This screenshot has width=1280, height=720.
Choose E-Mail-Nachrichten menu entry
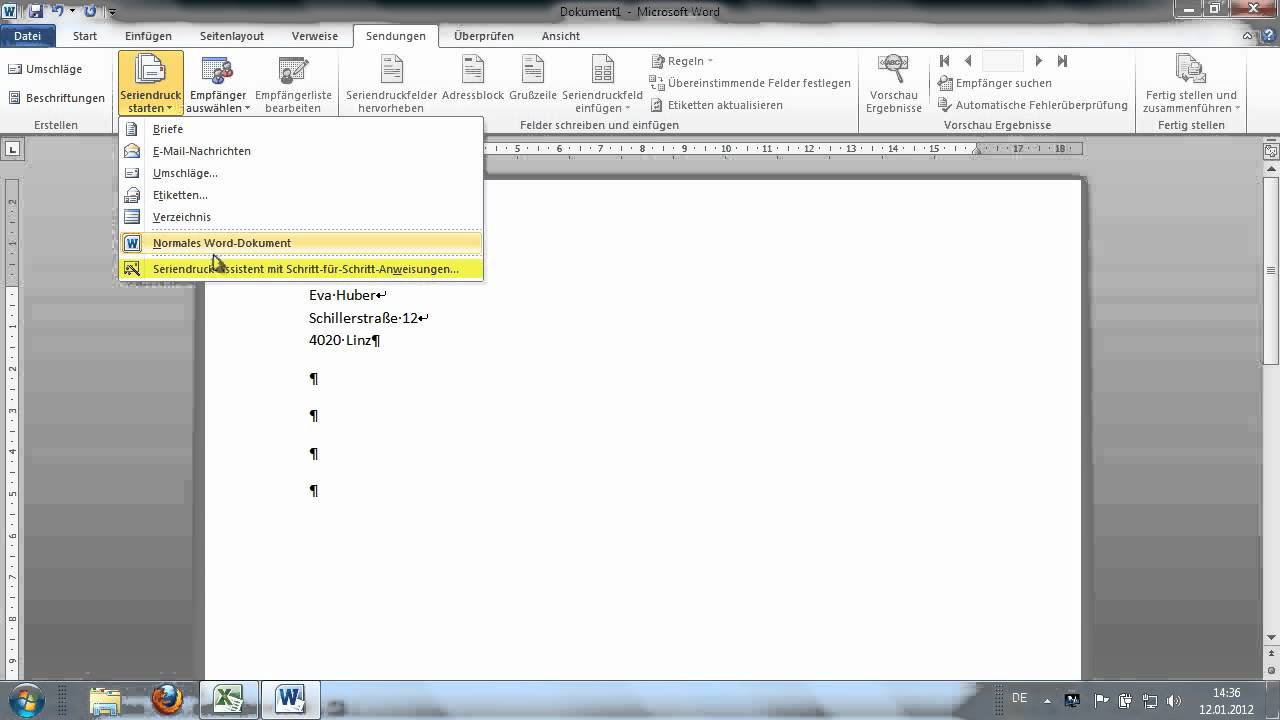point(301,151)
